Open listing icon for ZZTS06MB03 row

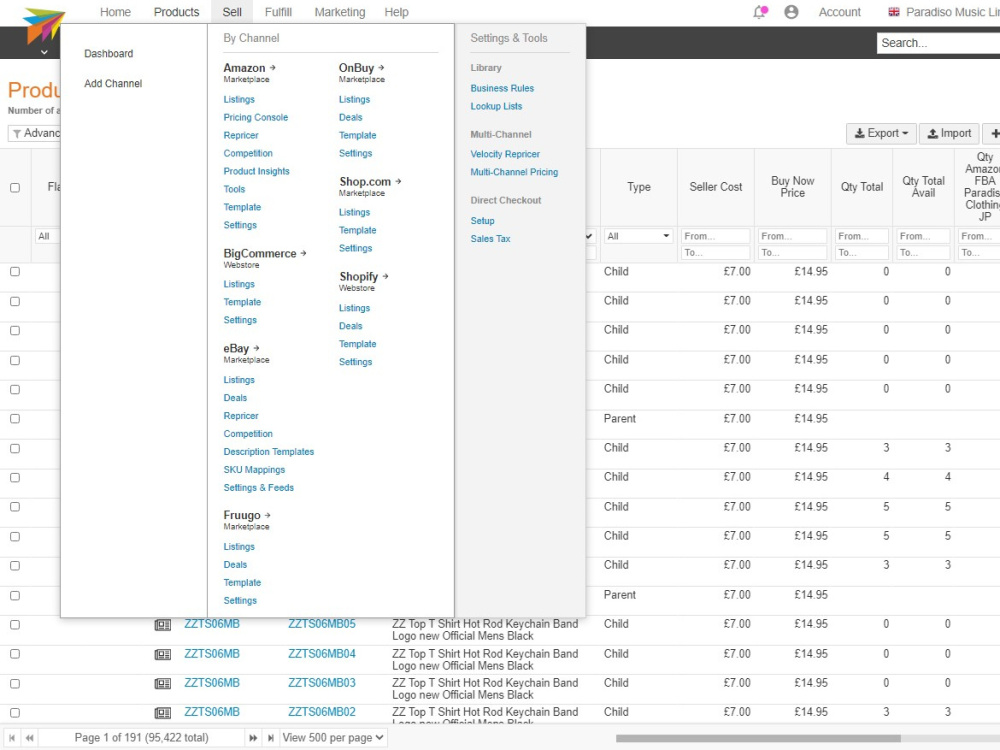pos(163,684)
